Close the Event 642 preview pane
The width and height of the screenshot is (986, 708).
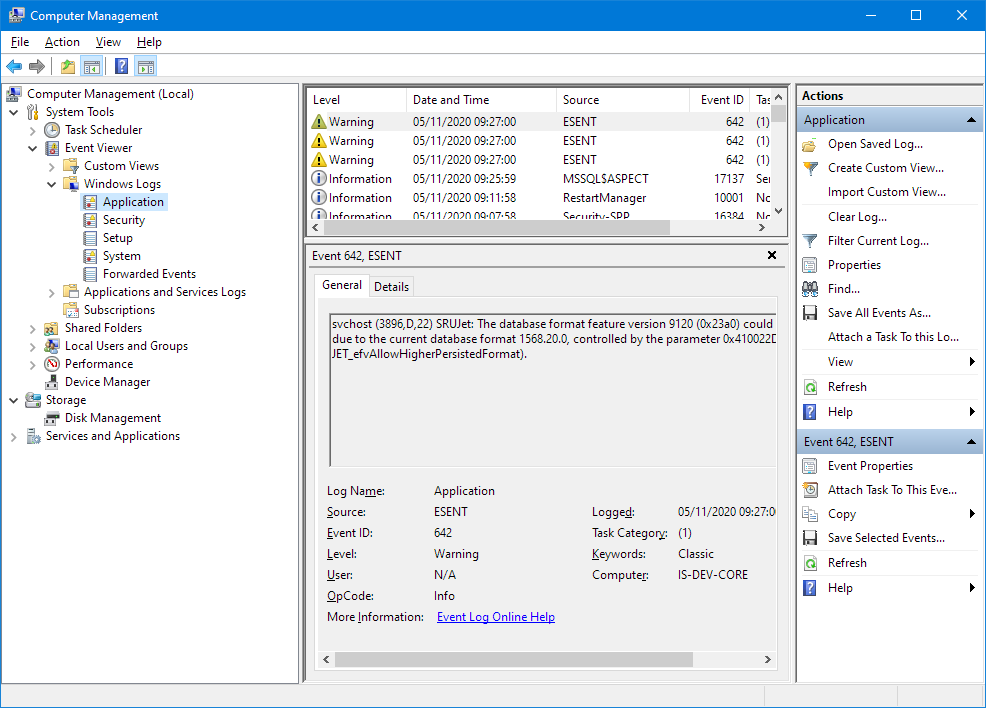pos(772,255)
